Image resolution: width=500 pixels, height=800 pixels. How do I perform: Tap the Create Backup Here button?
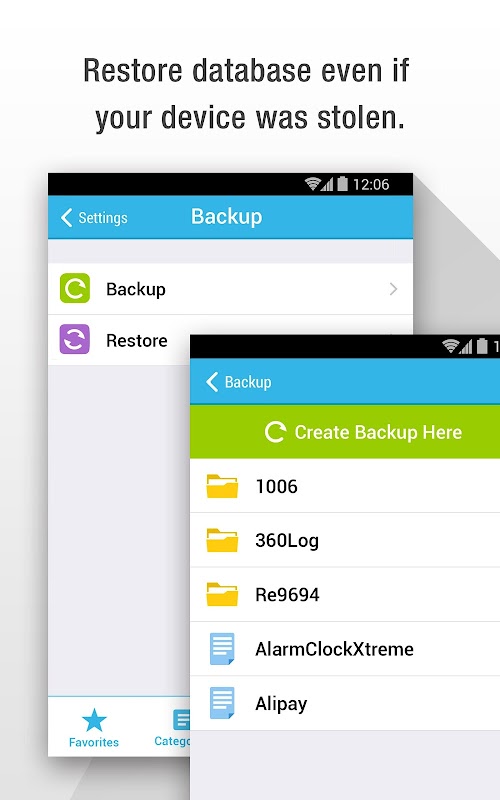345,432
